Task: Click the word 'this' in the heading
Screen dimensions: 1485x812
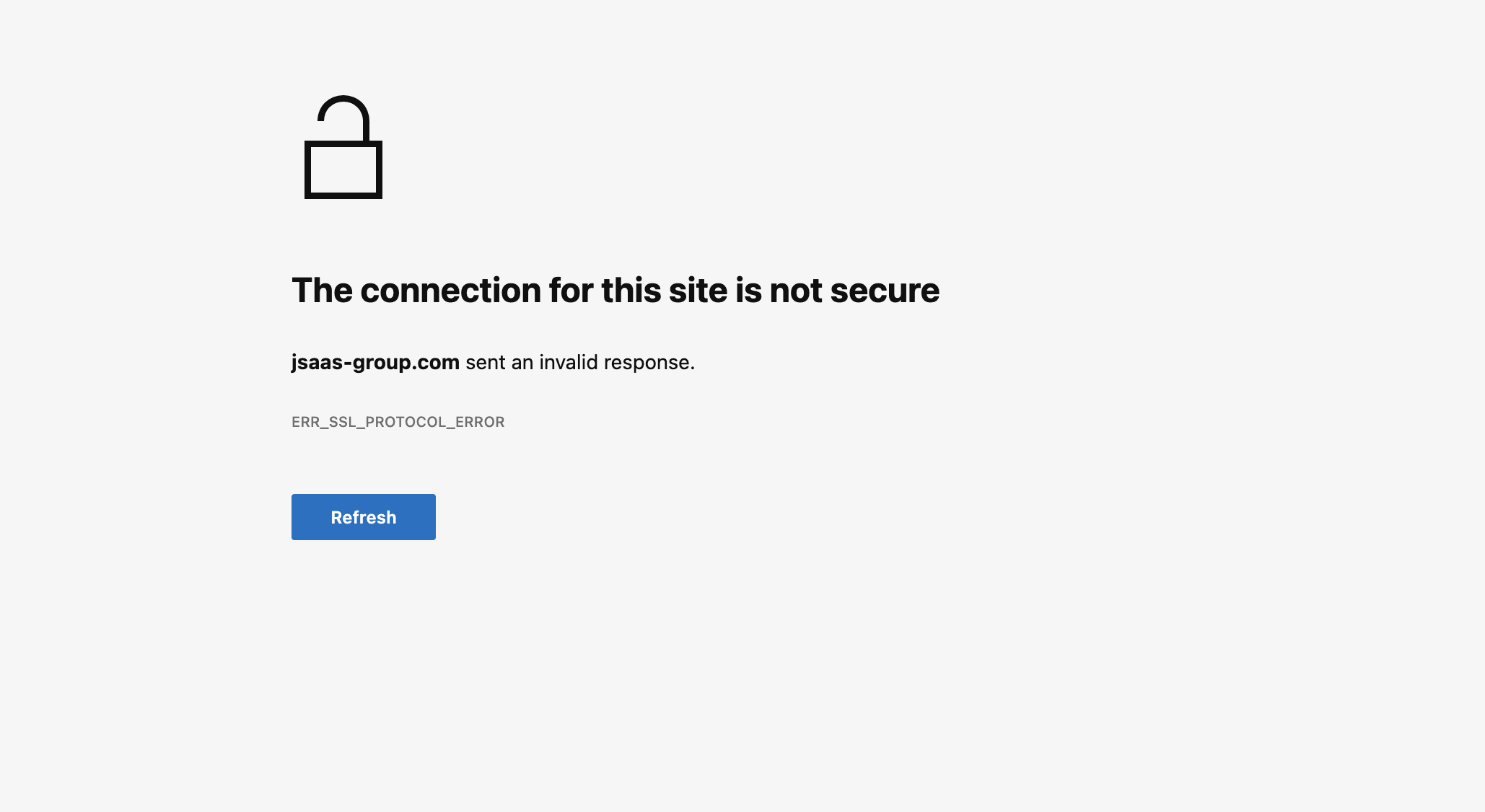Action: point(631,290)
